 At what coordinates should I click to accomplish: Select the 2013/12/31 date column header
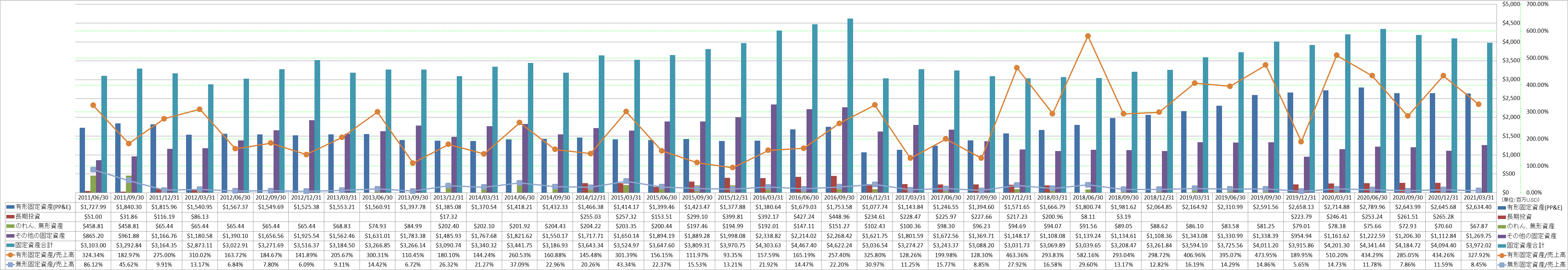tap(449, 198)
